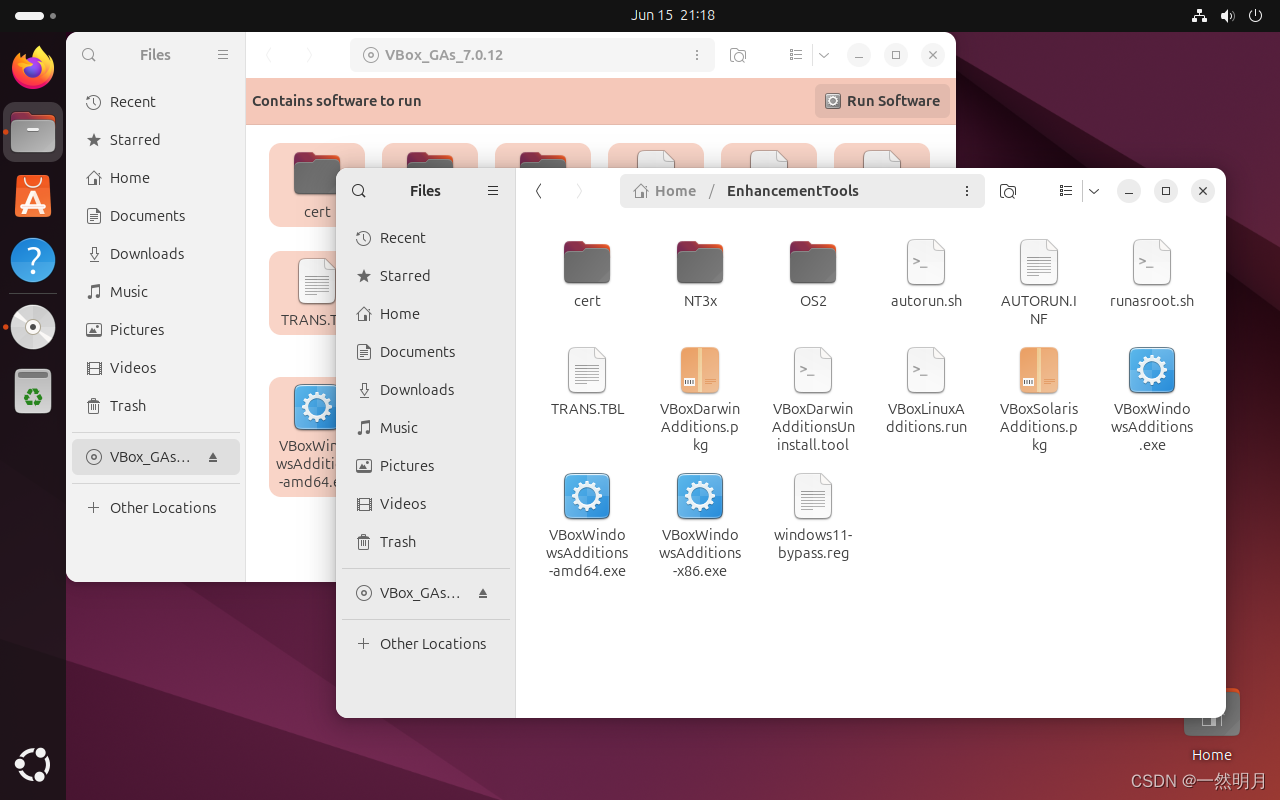Open Other Locations in front window sidebar
The width and height of the screenshot is (1280, 800).
(426, 644)
